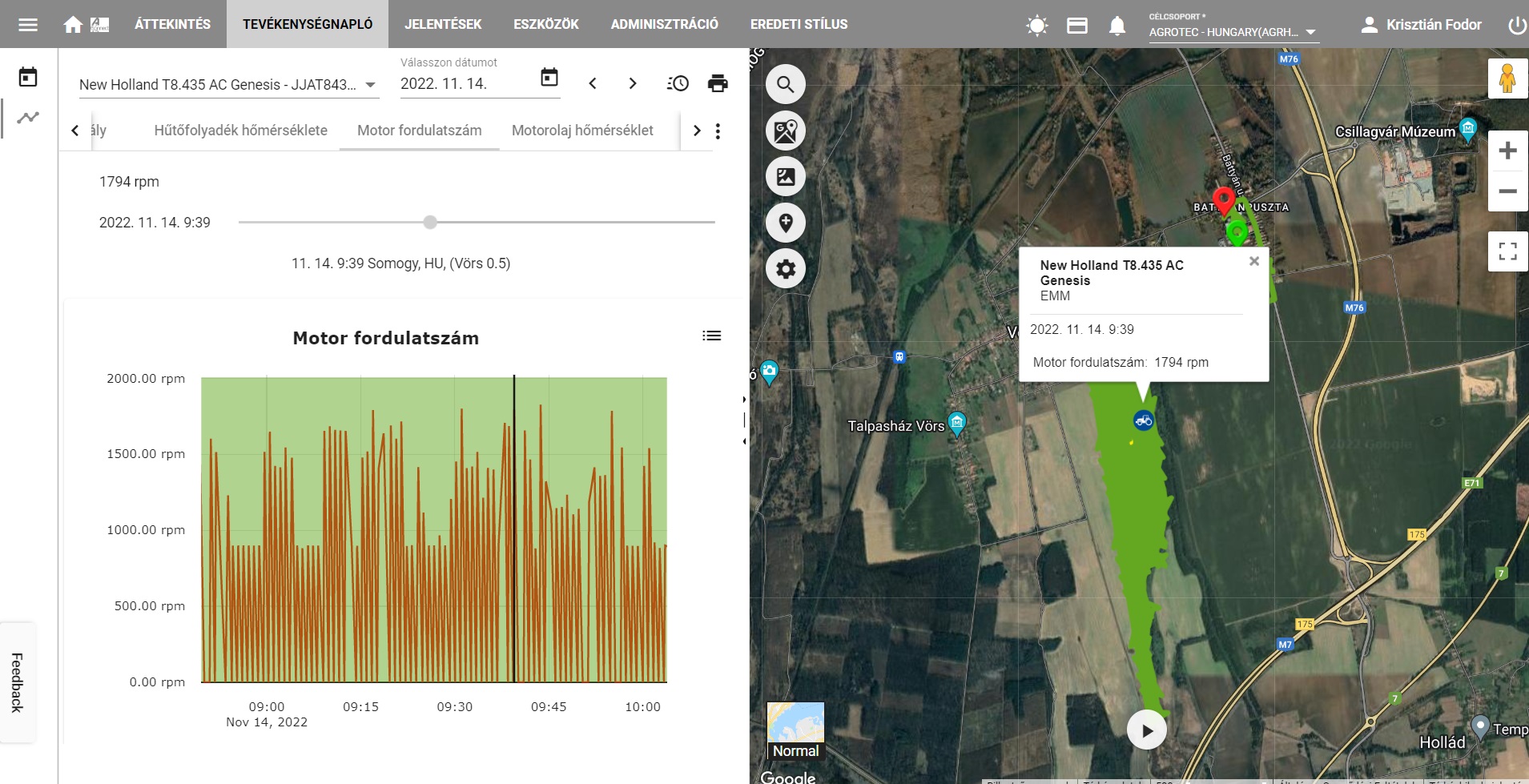Screen dimensions: 1529x784
Task: Open more options three-dot menu
Action: click(718, 131)
